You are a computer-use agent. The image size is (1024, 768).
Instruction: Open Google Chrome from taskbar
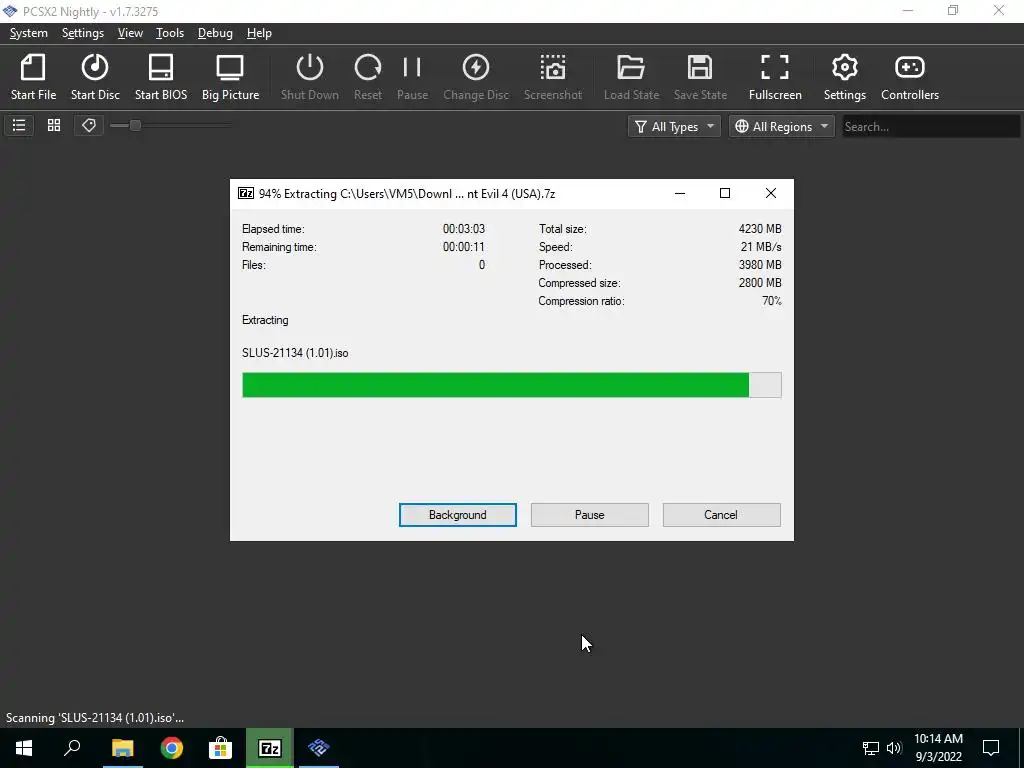172,748
